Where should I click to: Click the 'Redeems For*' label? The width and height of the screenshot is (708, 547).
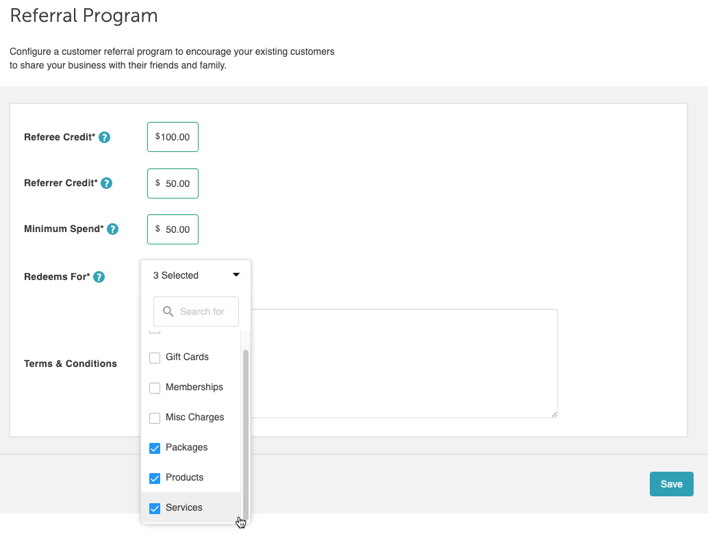click(x=57, y=277)
